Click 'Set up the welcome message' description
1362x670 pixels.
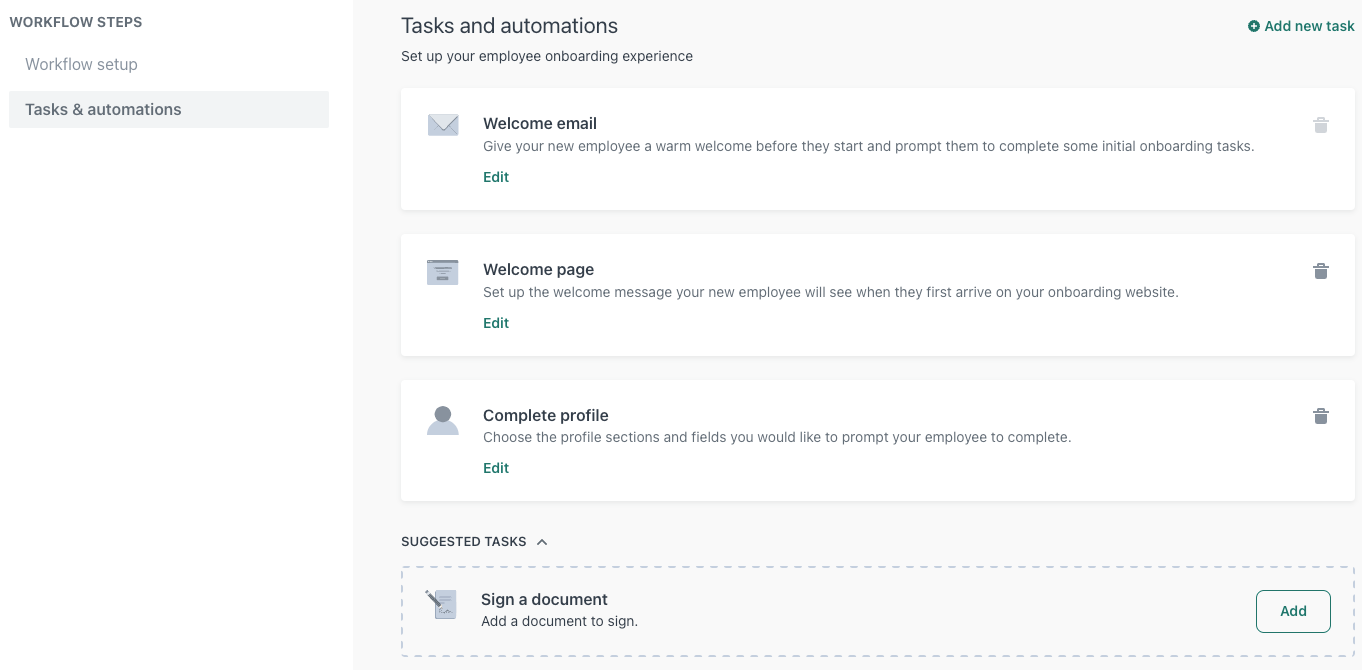click(x=831, y=293)
